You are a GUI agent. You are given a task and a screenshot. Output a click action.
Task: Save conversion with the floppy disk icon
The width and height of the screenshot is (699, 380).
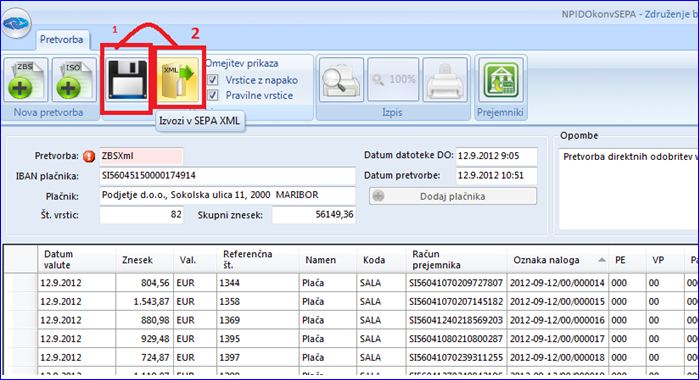pyautogui.click(x=127, y=79)
